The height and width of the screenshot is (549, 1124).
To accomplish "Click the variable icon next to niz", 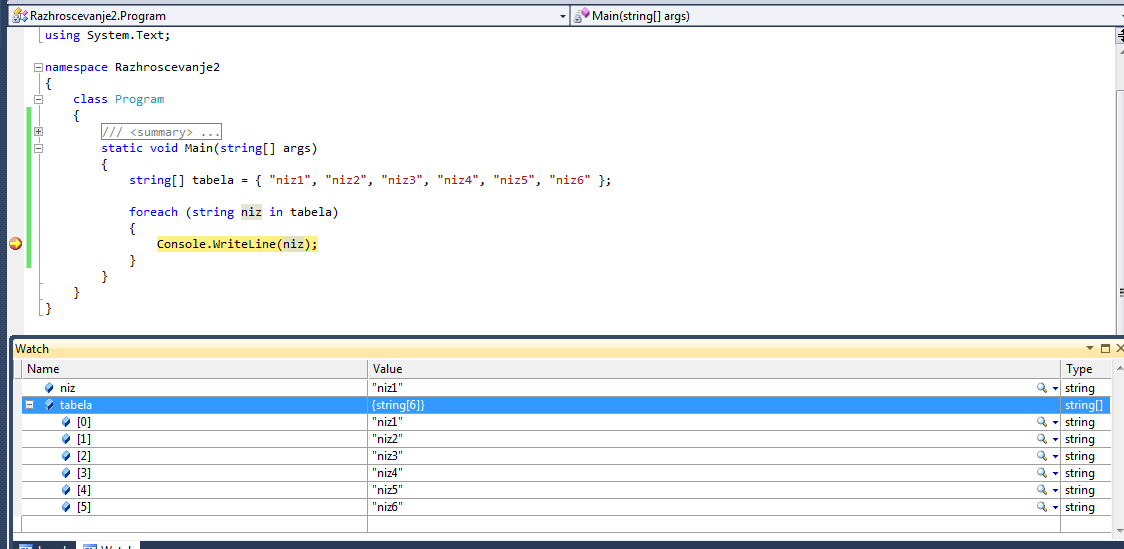I will pos(50,388).
